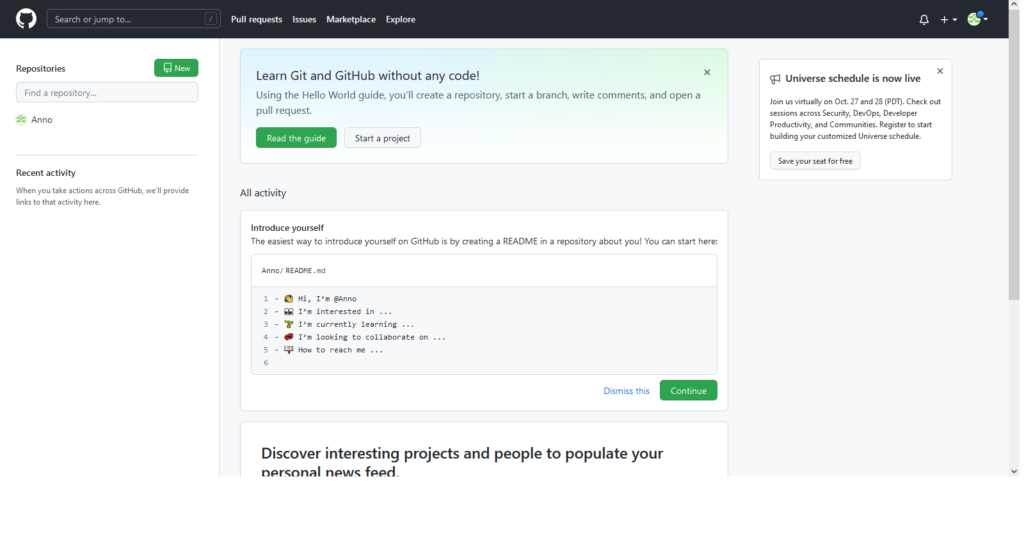The width and height of the screenshot is (1024, 550).
Task: Click the GitHub Octocat logo
Action: tap(26, 19)
